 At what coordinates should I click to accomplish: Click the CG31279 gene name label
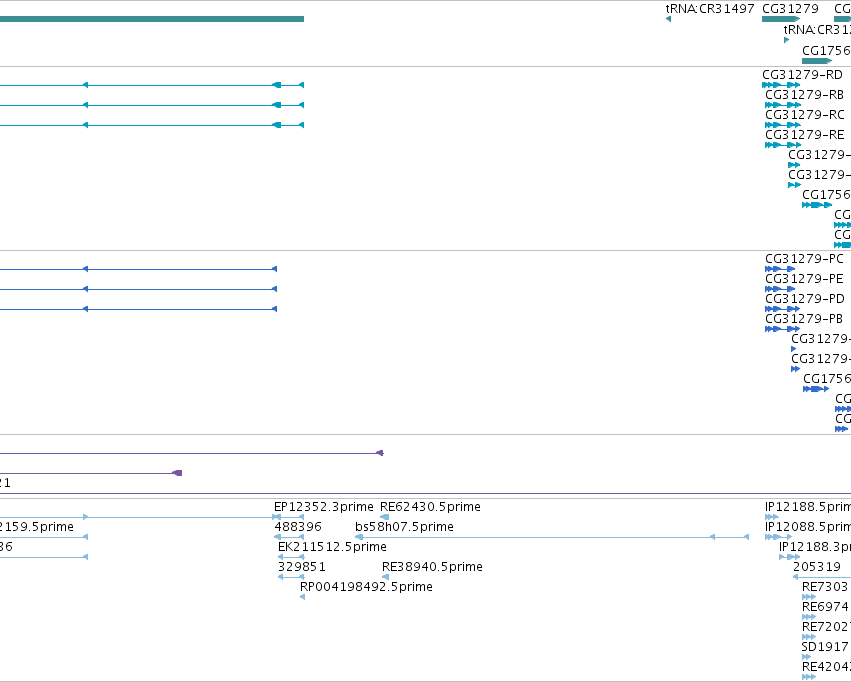790,9
